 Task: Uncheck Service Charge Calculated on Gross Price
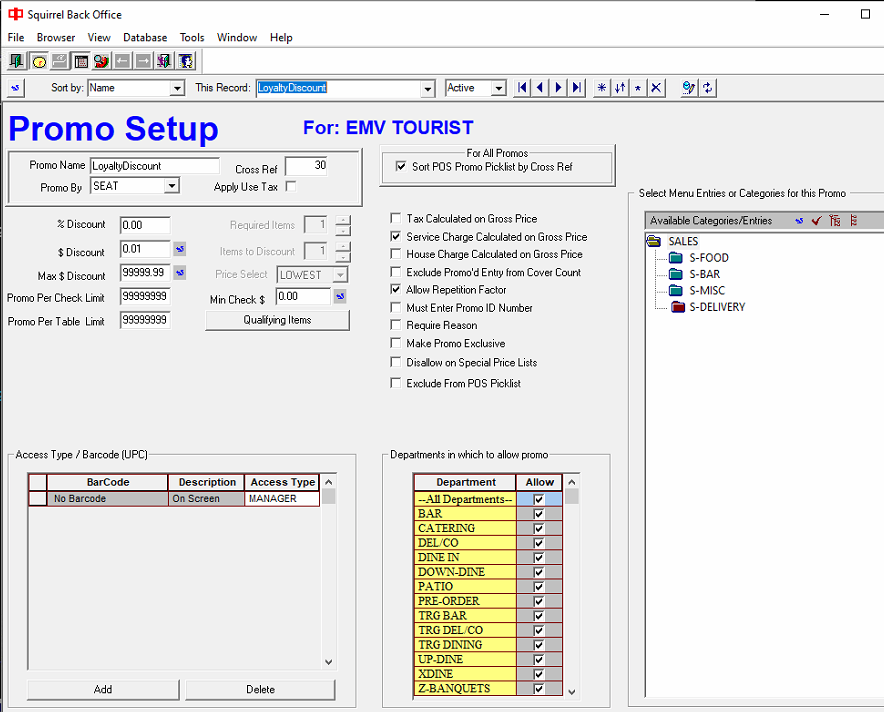pyautogui.click(x=396, y=236)
